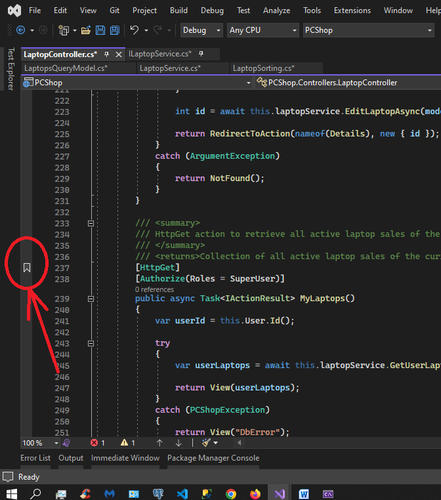Click the red error count indicator
Image resolution: width=441 pixels, height=500 pixels.
[98, 443]
